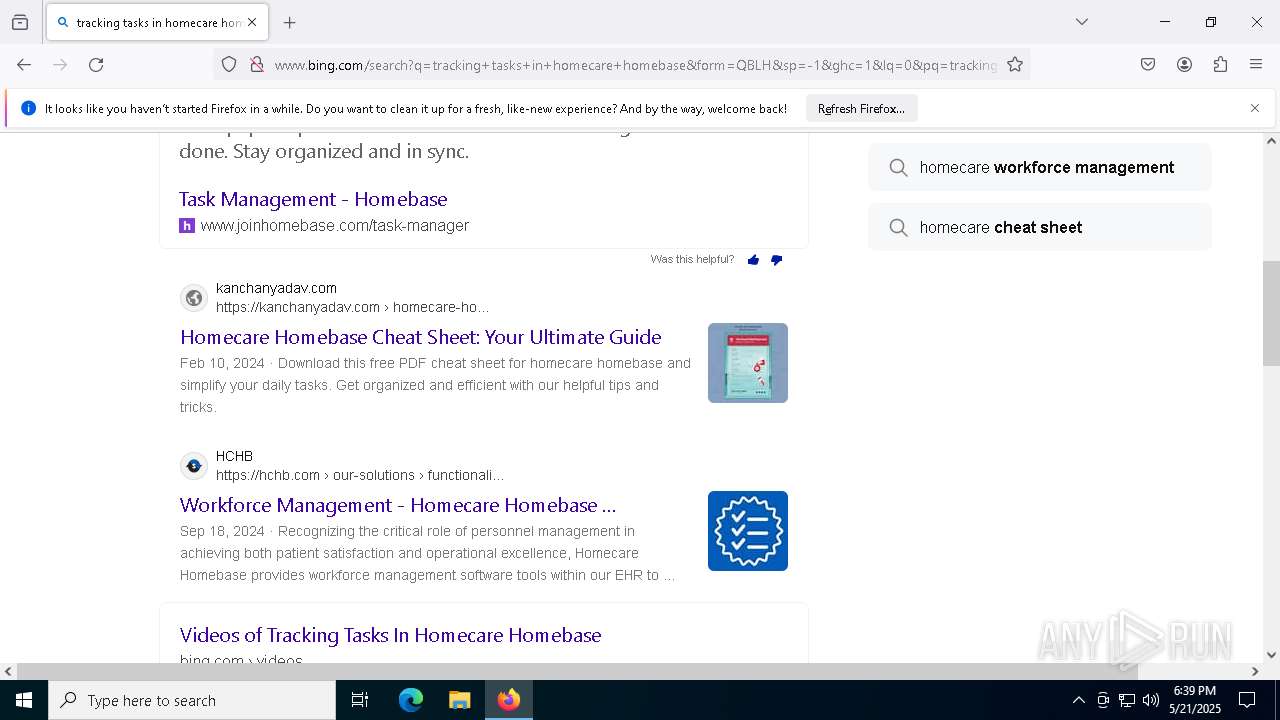Open Workforce Management Homecare Homebase result
The height and width of the screenshot is (720, 1280).
(x=398, y=505)
